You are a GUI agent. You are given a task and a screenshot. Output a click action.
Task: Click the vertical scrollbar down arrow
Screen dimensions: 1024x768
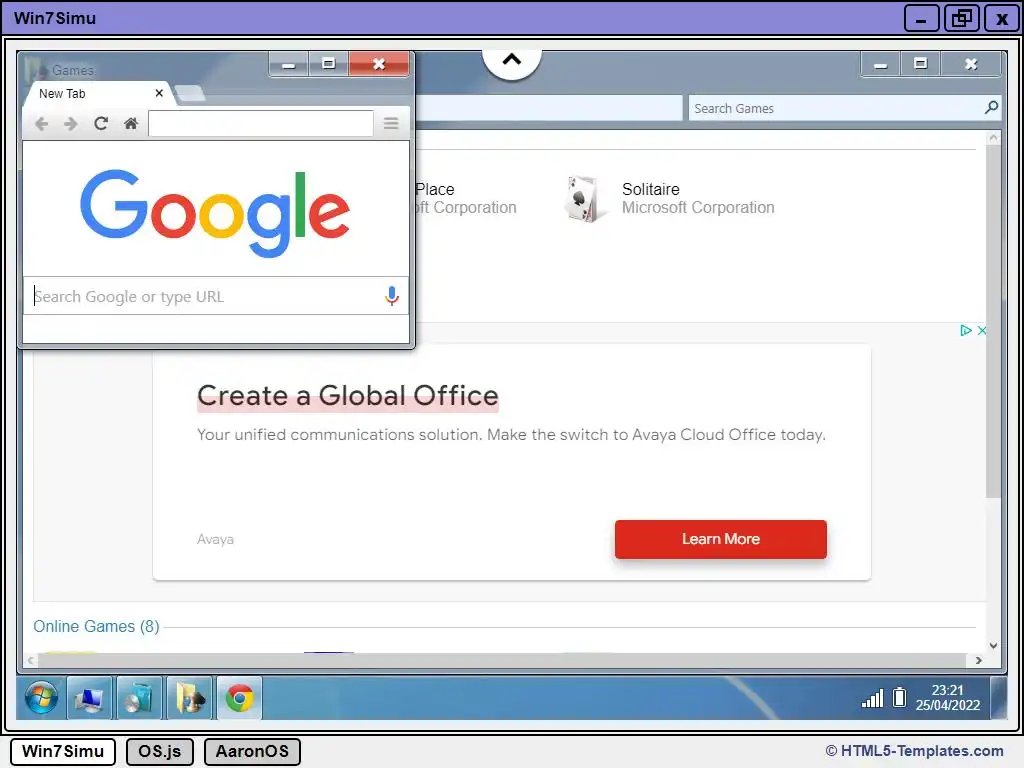pos(993,645)
